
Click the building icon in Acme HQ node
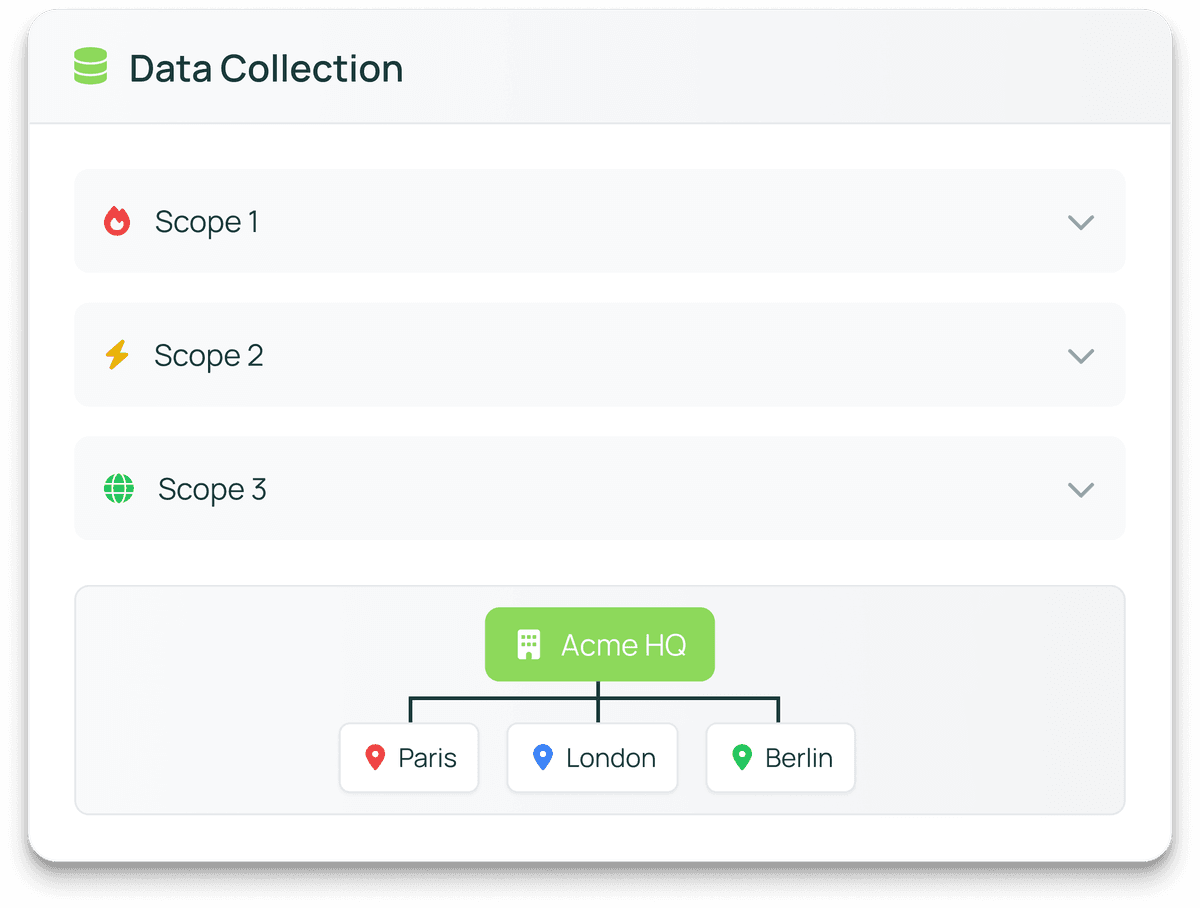[x=528, y=645]
